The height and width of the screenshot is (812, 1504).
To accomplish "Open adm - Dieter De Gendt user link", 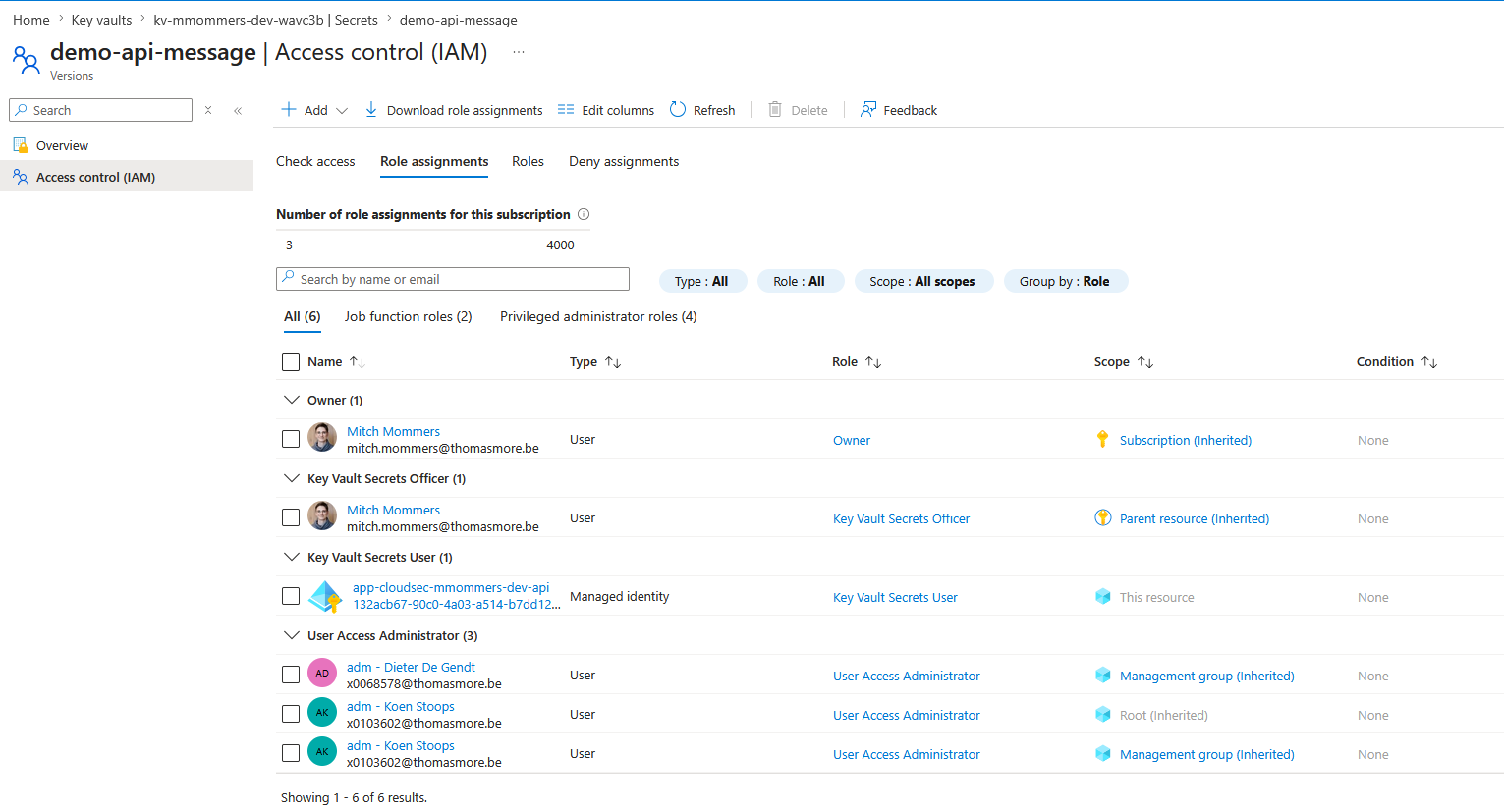I will point(411,667).
